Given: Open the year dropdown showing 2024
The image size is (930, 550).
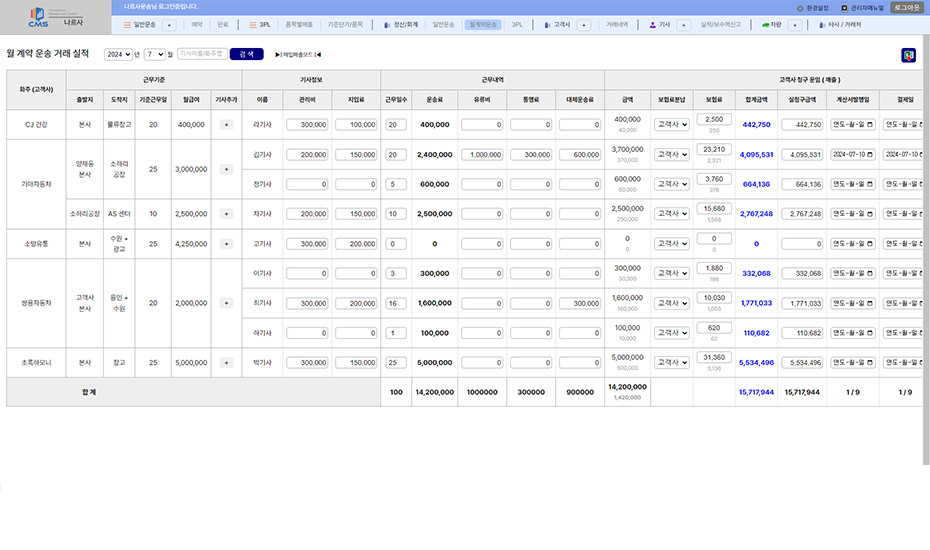Looking at the screenshot, I should point(118,55).
